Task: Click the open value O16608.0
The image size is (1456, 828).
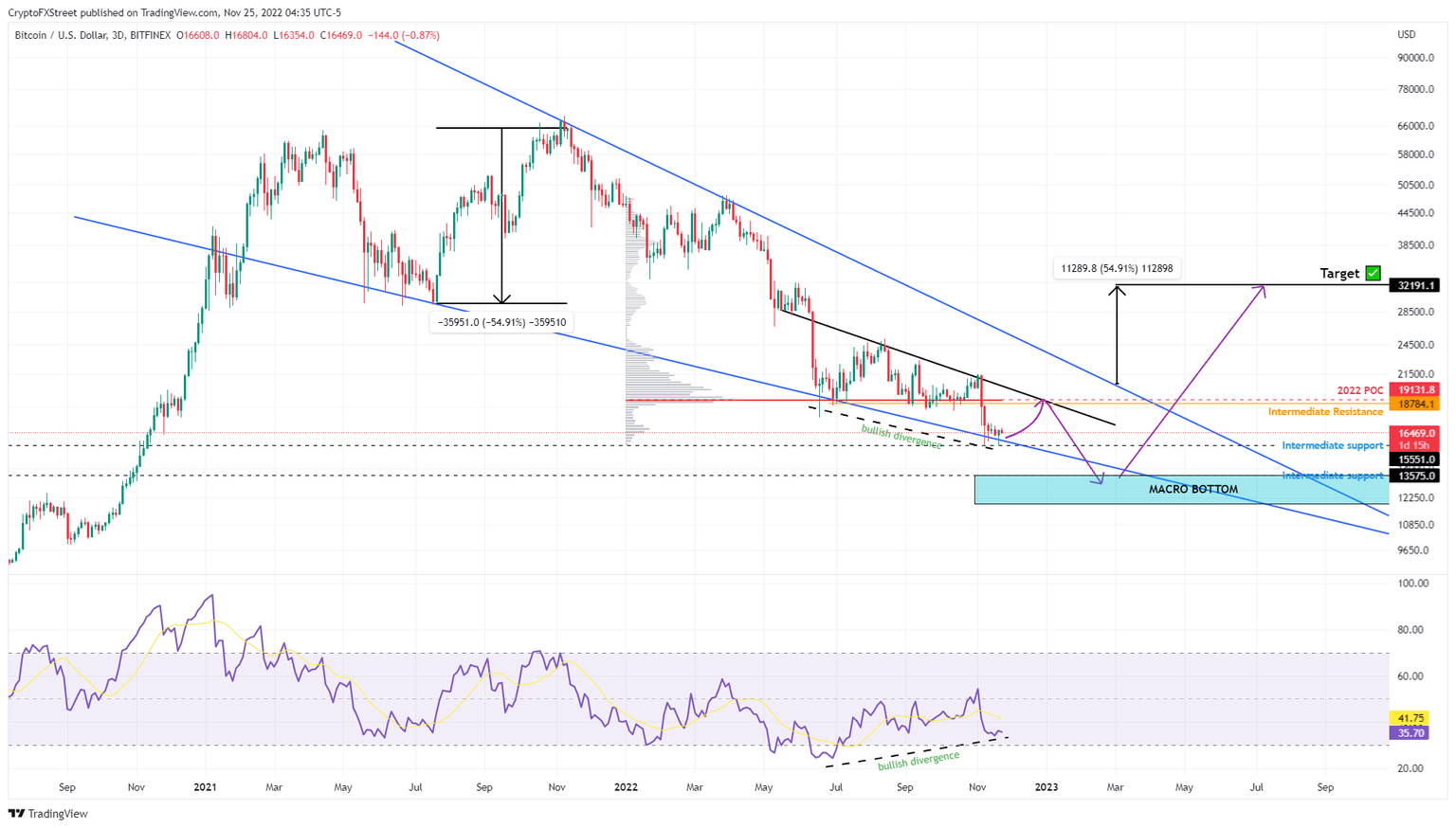Action: click(x=197, y=35)
